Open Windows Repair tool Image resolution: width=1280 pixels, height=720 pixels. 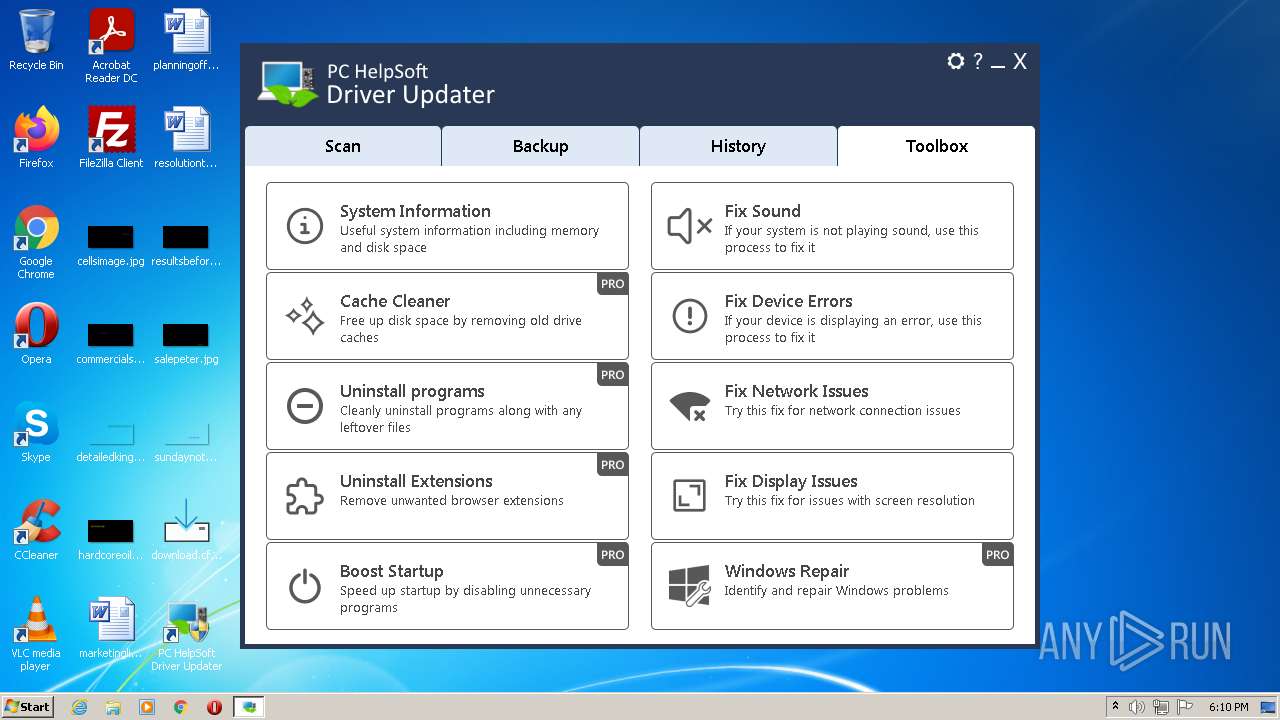[x=832, y=586]
